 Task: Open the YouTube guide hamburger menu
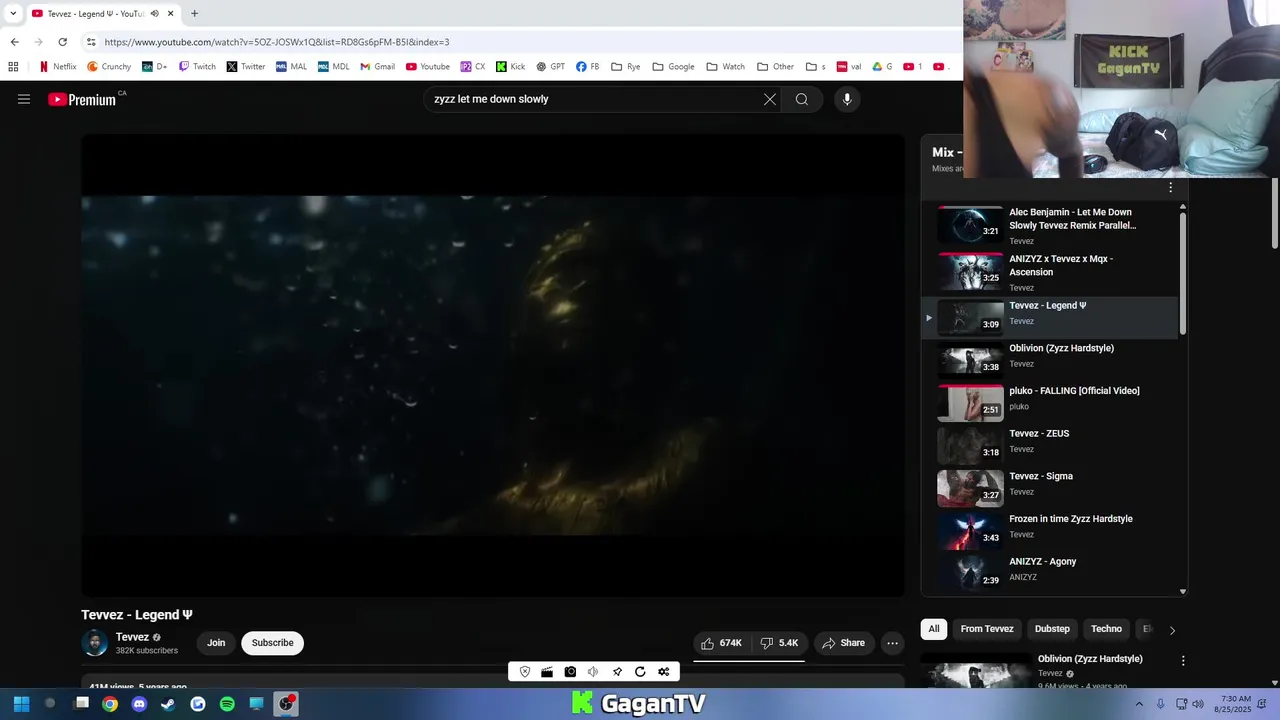point(24,99)
